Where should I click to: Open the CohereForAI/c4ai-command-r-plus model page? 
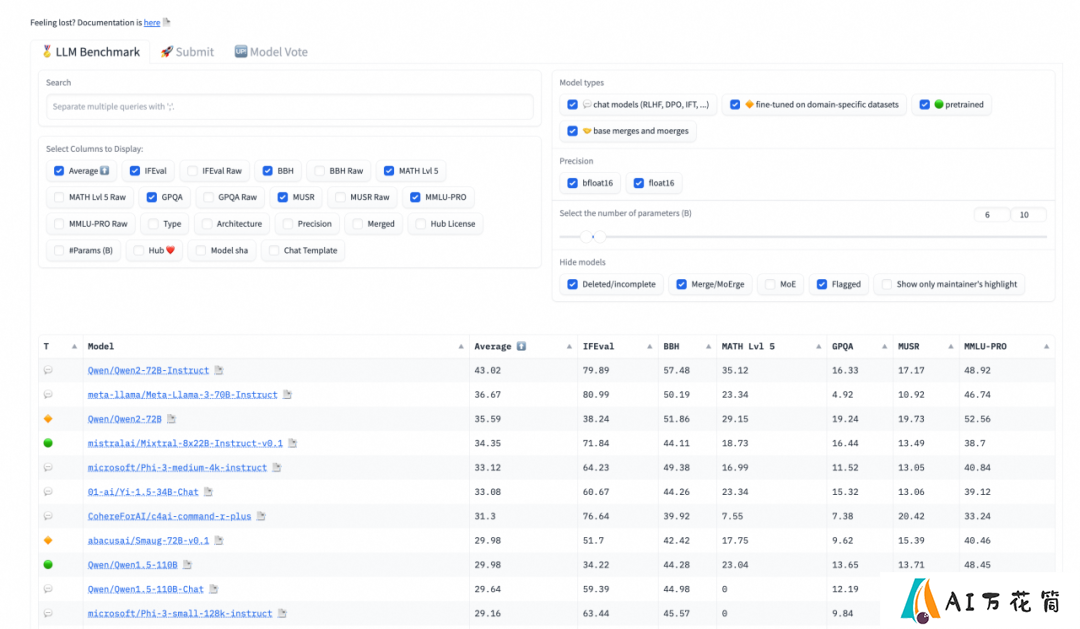click(169, 516)
